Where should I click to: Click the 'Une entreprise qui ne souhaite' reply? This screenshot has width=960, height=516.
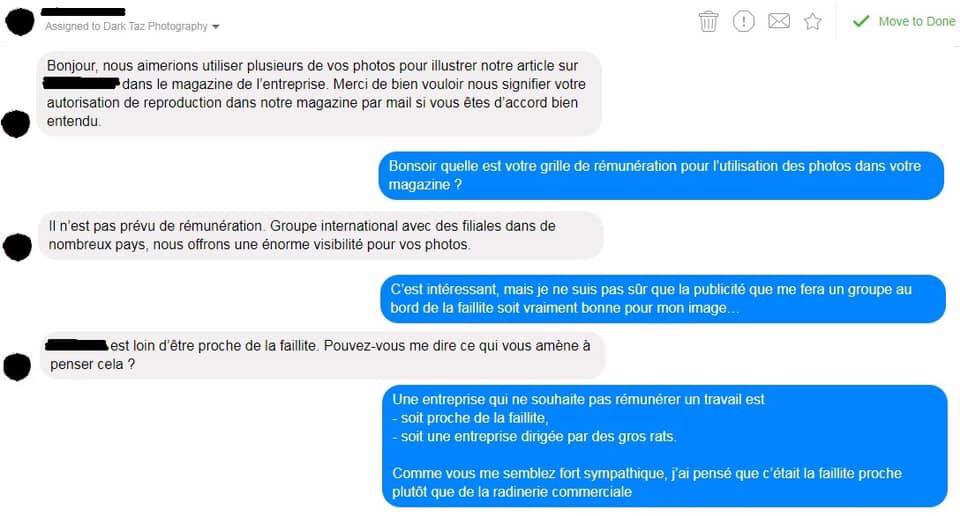tap(665, 446)
